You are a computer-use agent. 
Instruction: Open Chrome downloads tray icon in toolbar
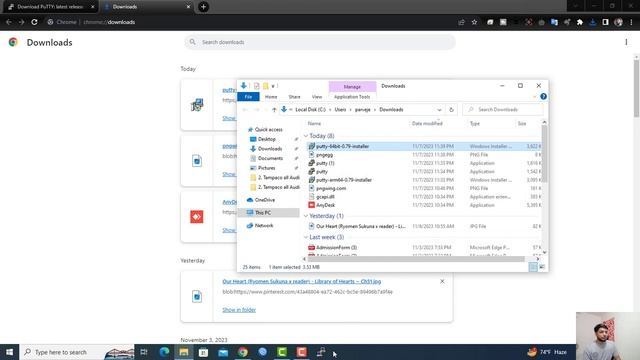coord(593,22)
